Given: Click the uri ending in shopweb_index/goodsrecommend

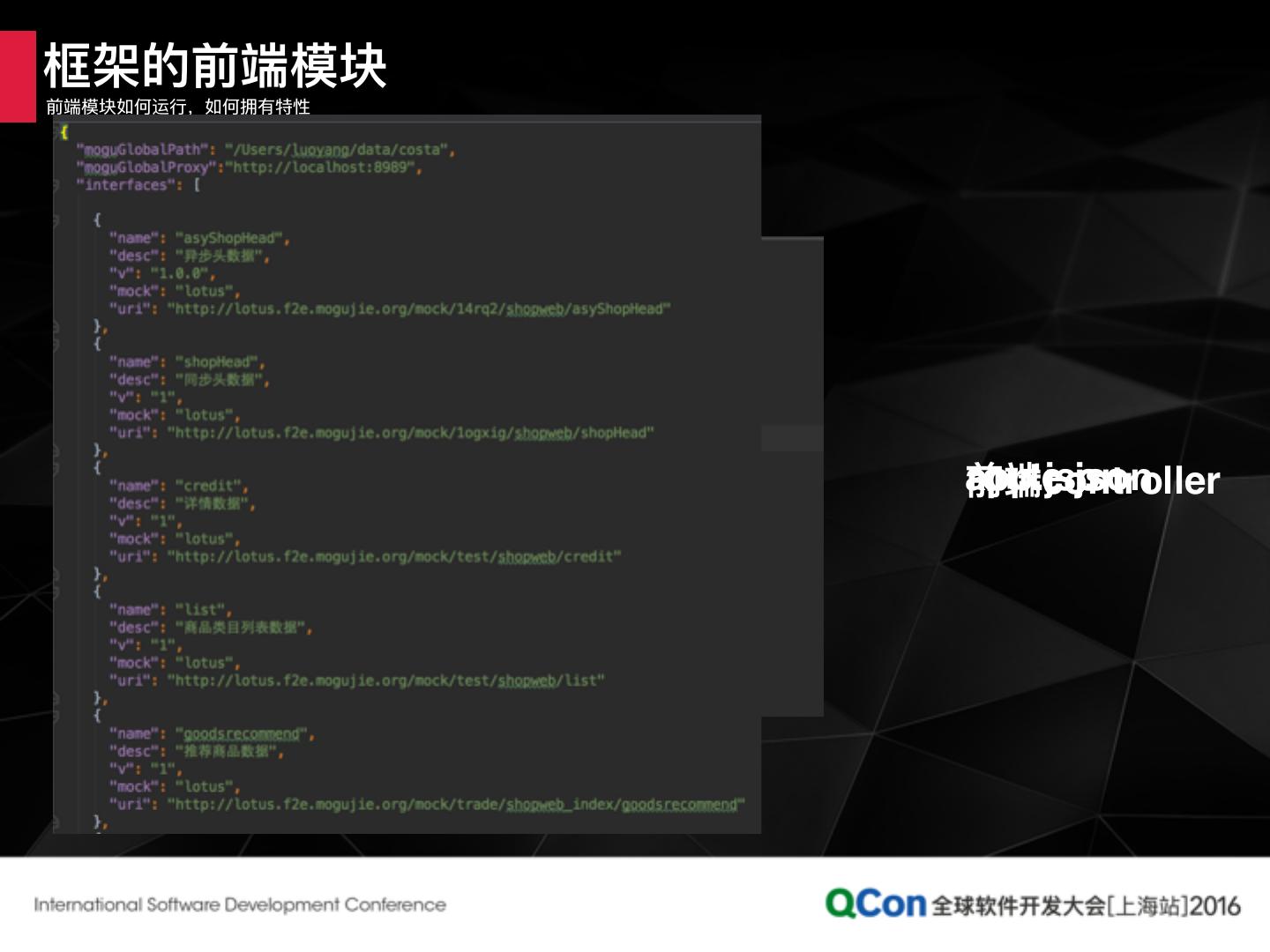Looking at the screenshot, I should [x=456, y=804].
